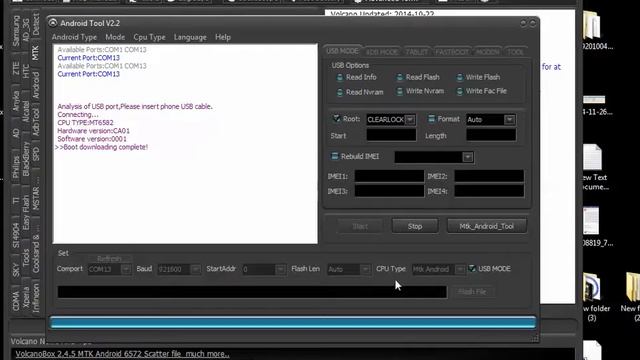Click the 'Hardware version:CA01' log line
This screenshot has height=360, width=640.
pyautogui.click(x=93, y=131)
